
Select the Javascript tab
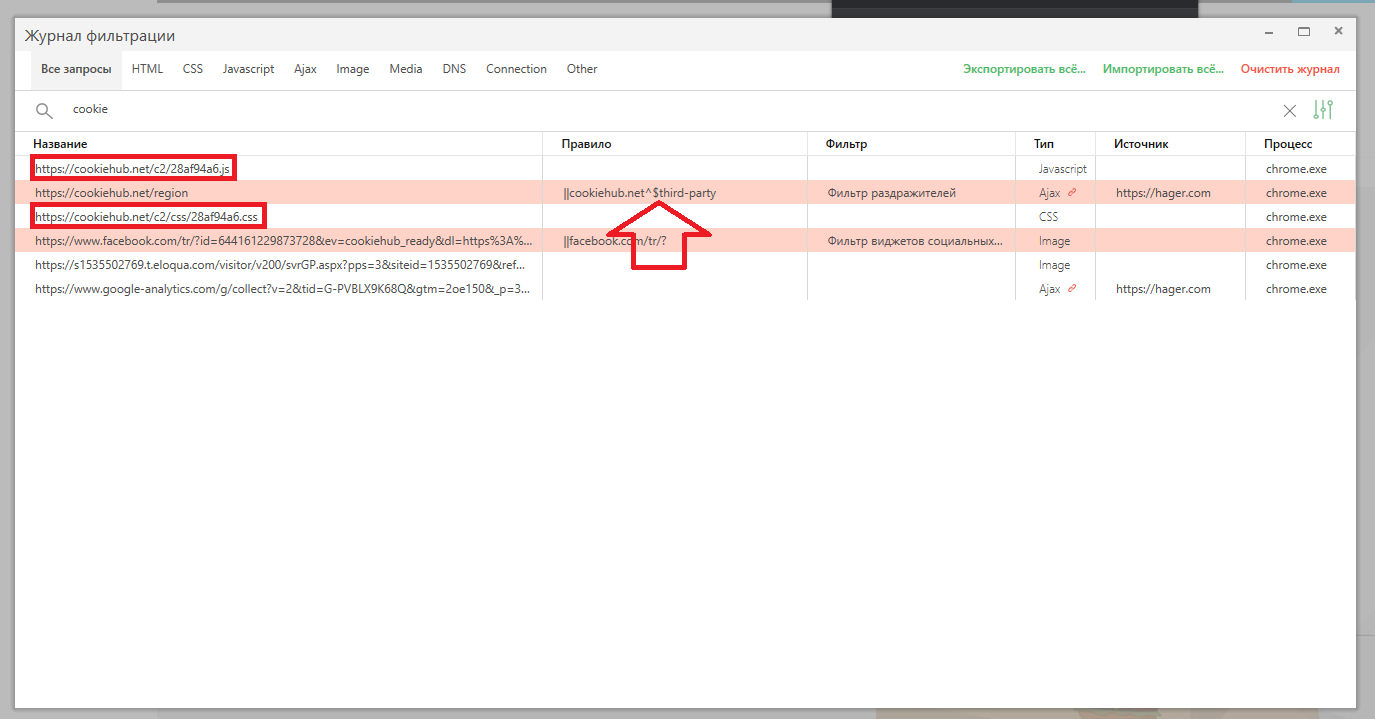pos(248,68)
